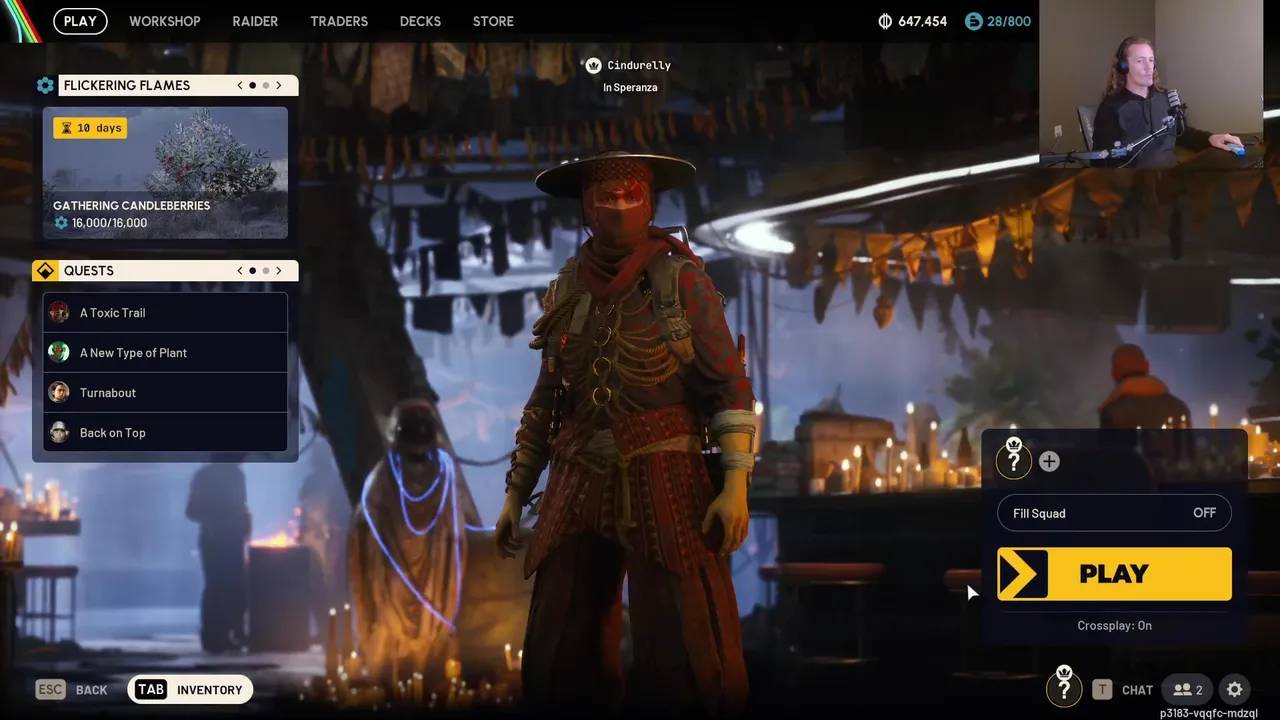Start matchmaking with yellow Play button
The width and height of the screenshot is (1280, 720).
(x=1114, y=574)
